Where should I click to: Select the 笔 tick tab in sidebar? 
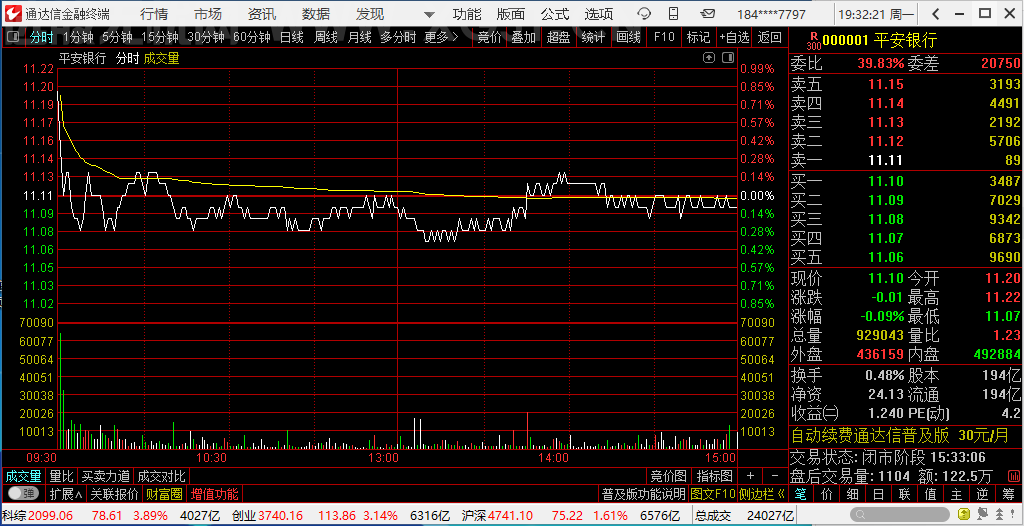[800, 493]
